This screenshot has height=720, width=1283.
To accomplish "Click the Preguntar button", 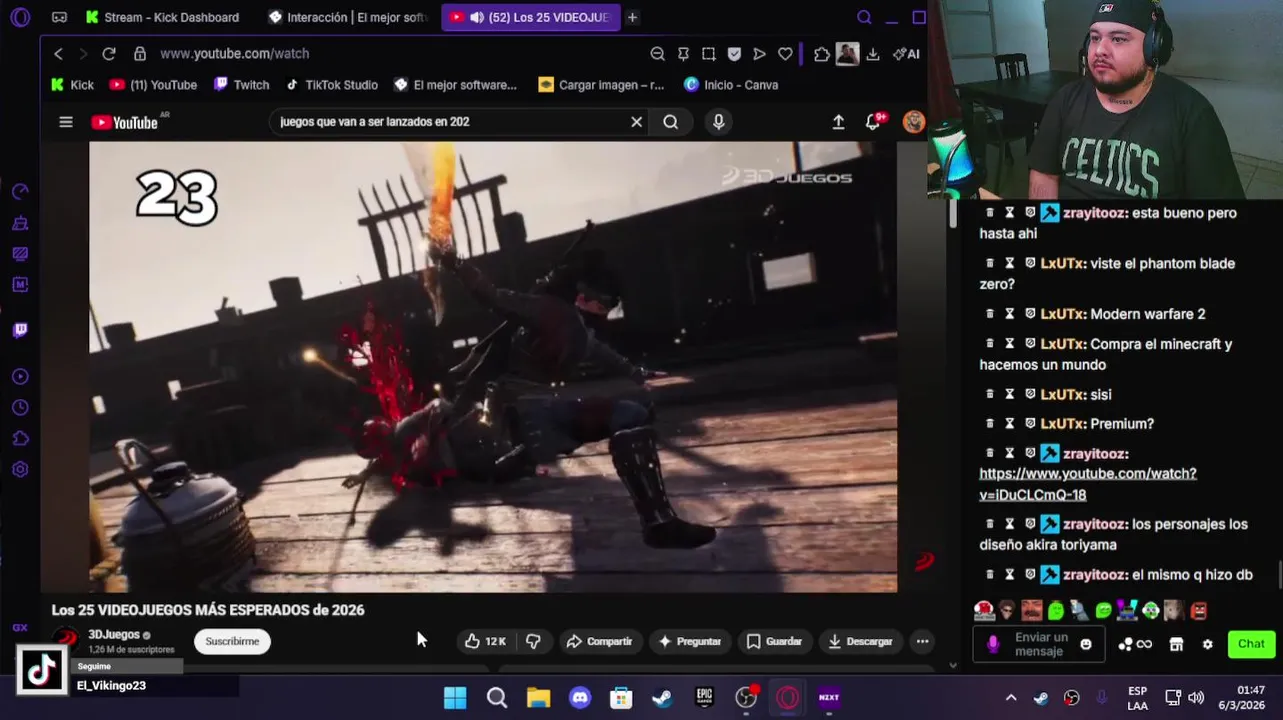I will point(690,641).
